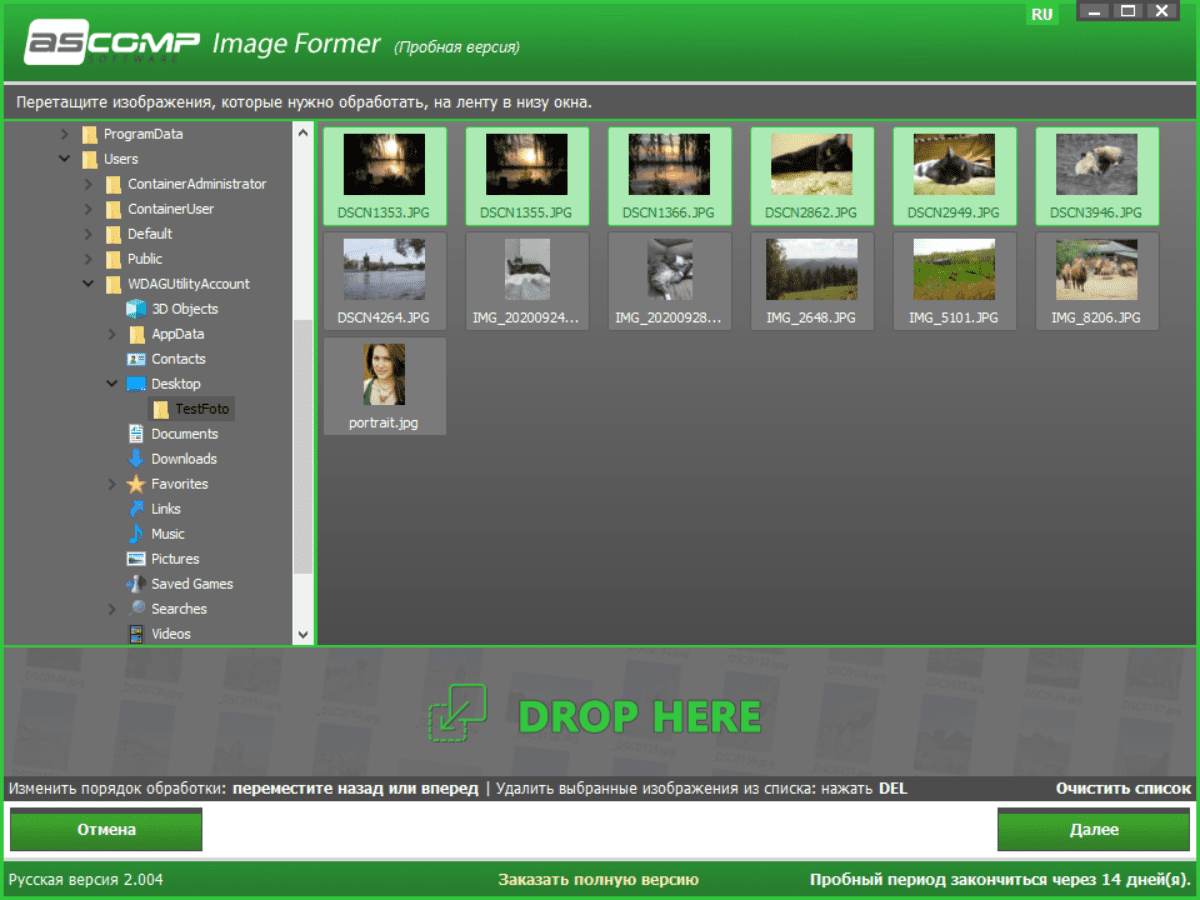Click the Русская версия 2.004 text
Image resolution: width=1200 pixels, height=900 pixels.
pyautogui.click(x=86, y=880)
